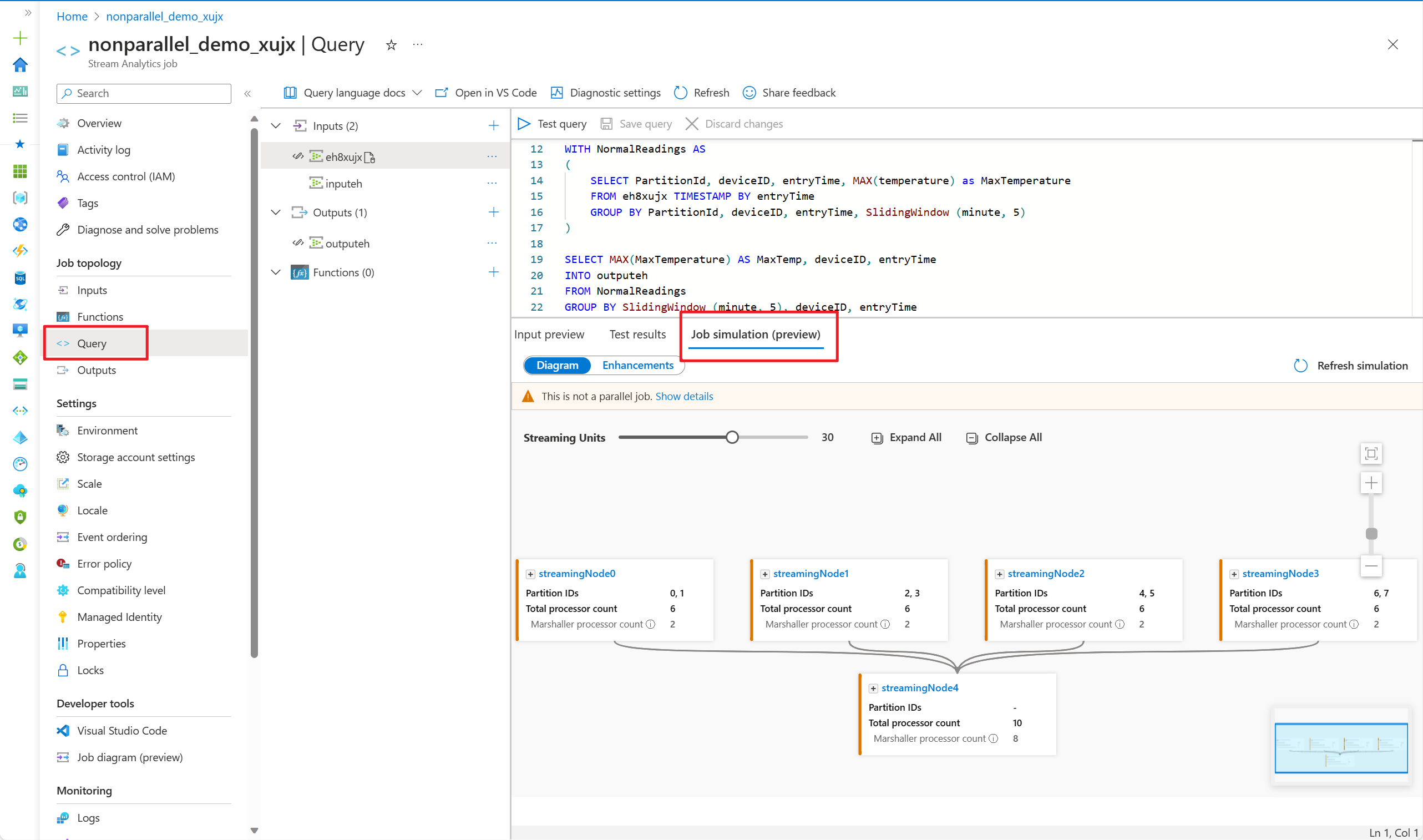
Task: Click the Test query play icon
Action: coord(524,123)
